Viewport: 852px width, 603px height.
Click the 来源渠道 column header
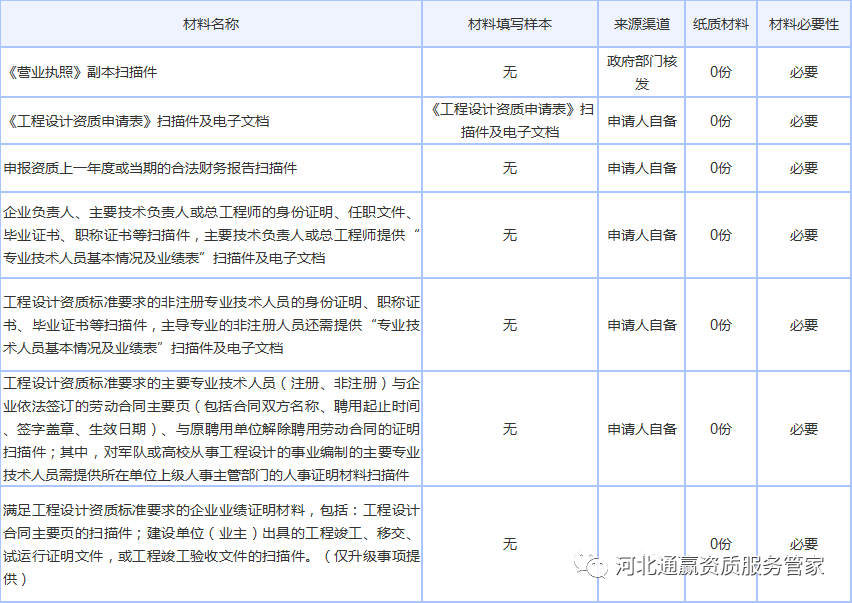coord(642,24)
